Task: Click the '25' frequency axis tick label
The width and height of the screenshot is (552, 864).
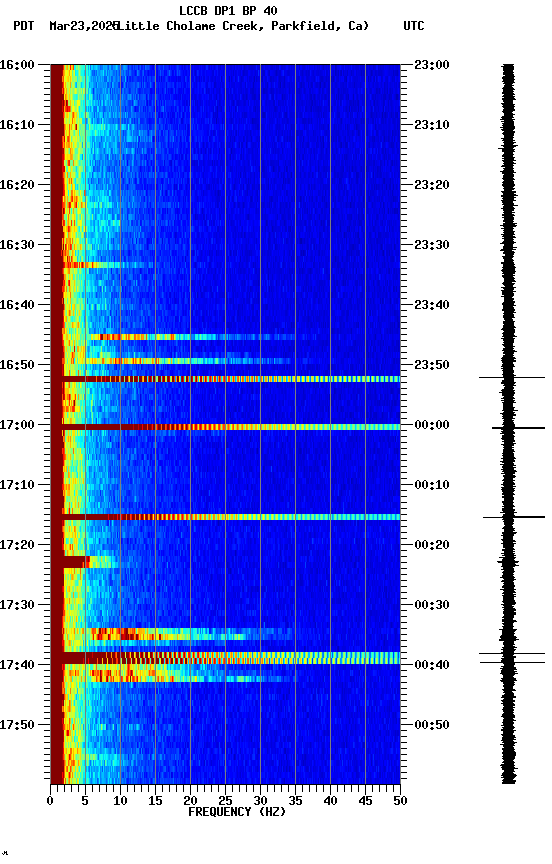Action: coord(225,801)
